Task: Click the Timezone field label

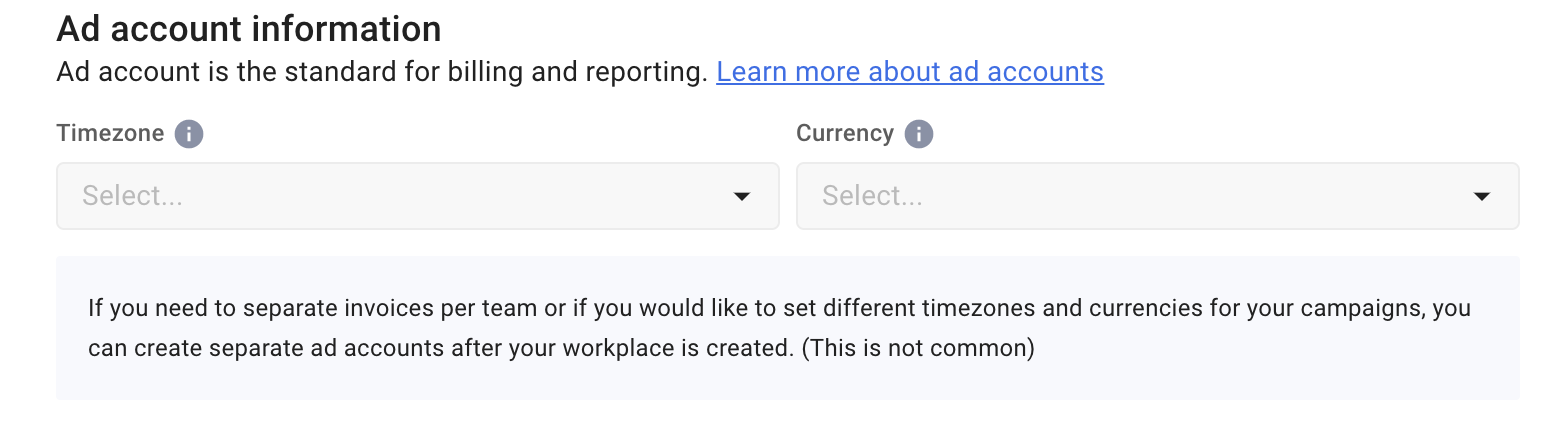Action: [110, 134]
